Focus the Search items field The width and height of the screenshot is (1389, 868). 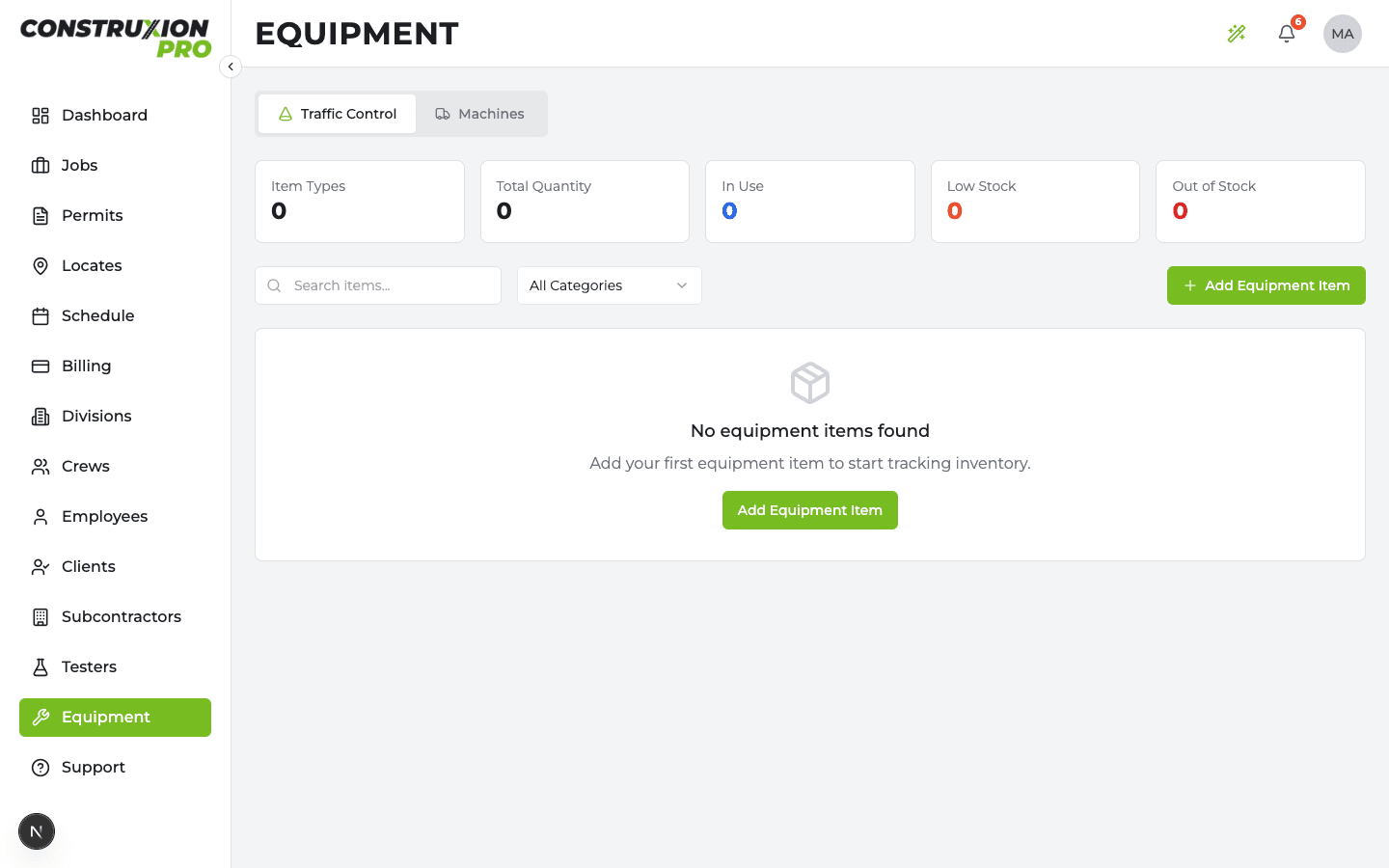click(378, 285)
